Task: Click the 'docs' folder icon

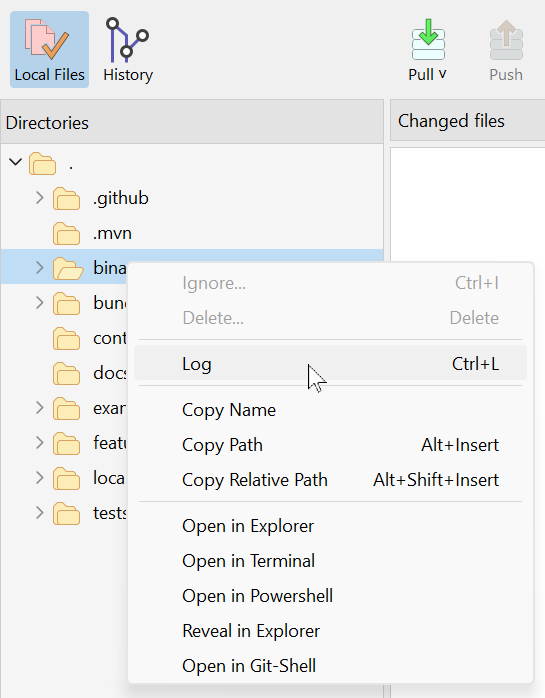Action: [66, 373]
